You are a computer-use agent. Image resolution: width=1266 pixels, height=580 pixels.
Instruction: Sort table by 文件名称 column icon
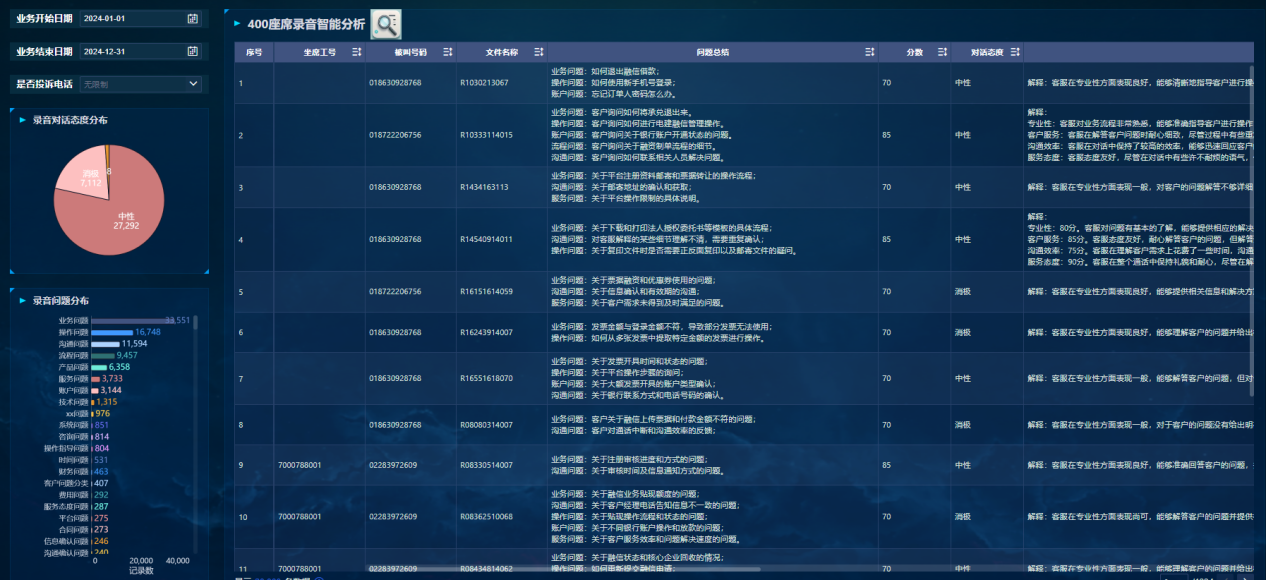(539, 52)
